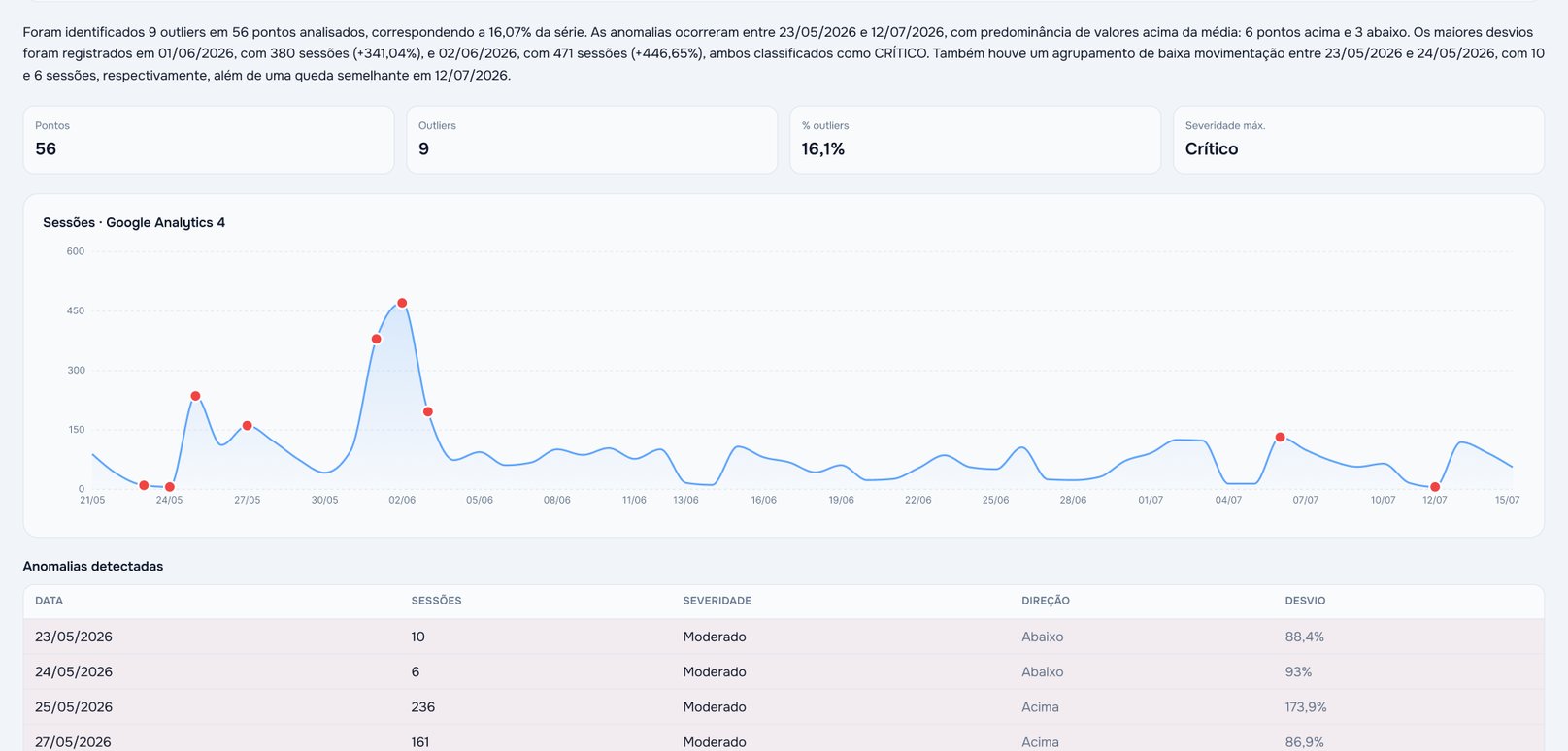Screen dimensions: 1568x751
Task: Click the 02/06 x-axis label
Action: point(402,500)
